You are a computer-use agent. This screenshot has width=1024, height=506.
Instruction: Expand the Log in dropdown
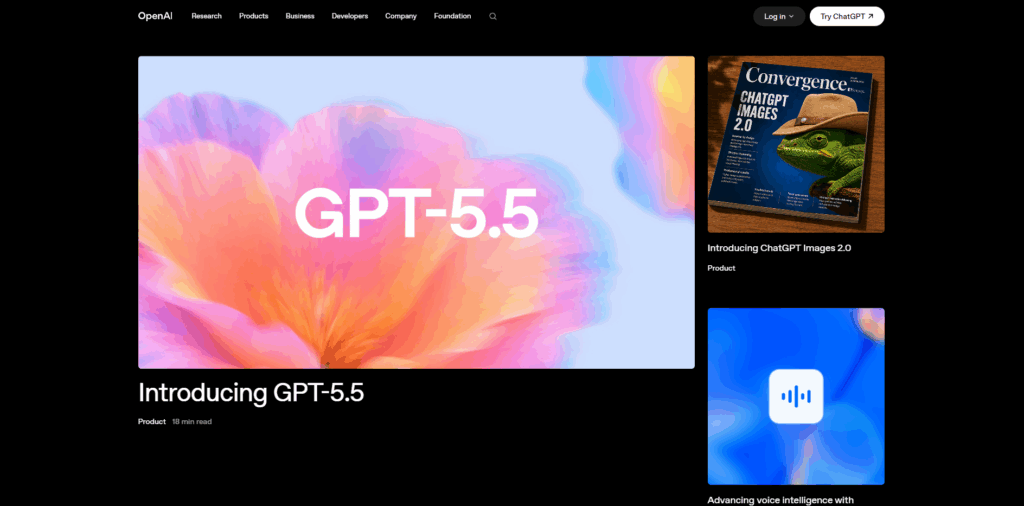click(779, 16)
